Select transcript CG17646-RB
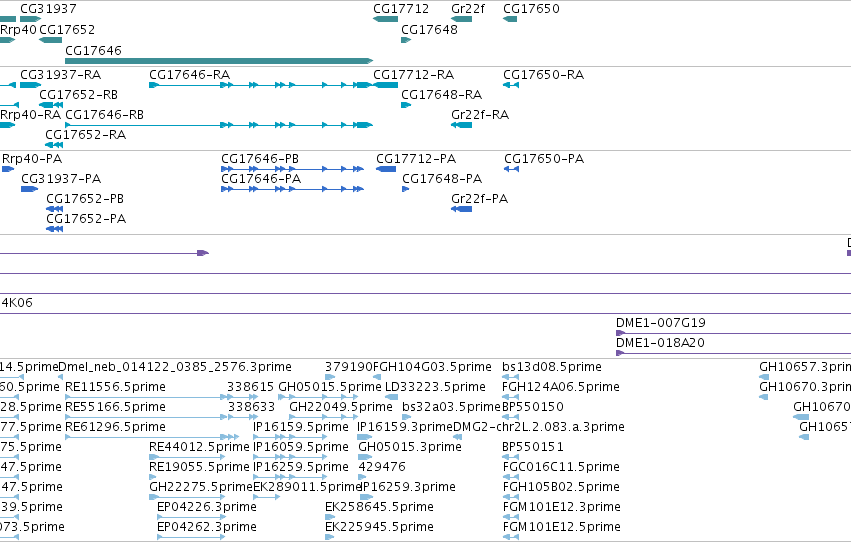 (x=219, y=125)
